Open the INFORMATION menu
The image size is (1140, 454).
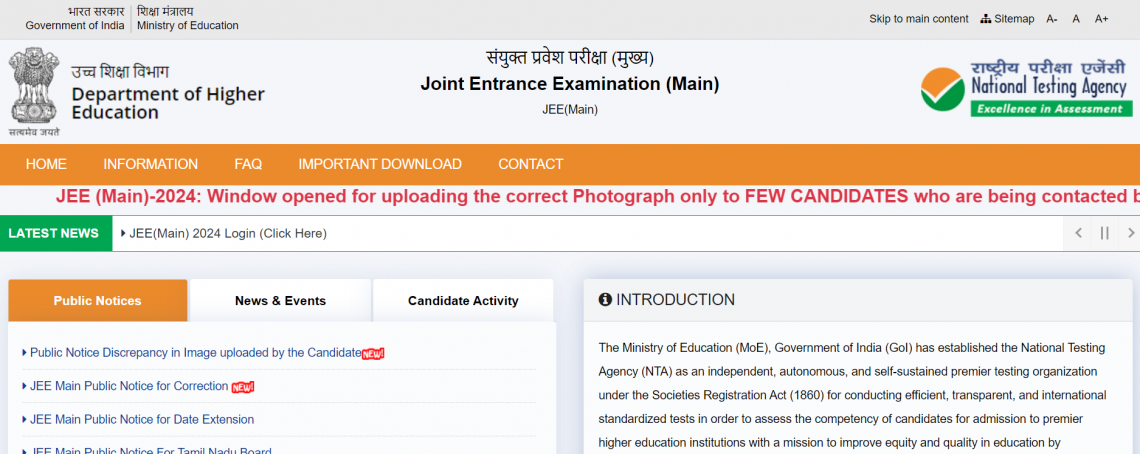150,164
